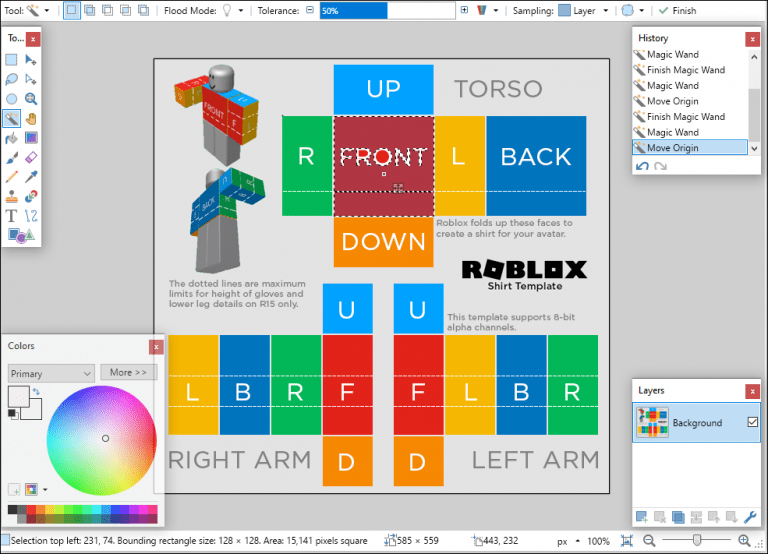Set selection mode to Replace

tap(72, 10)
